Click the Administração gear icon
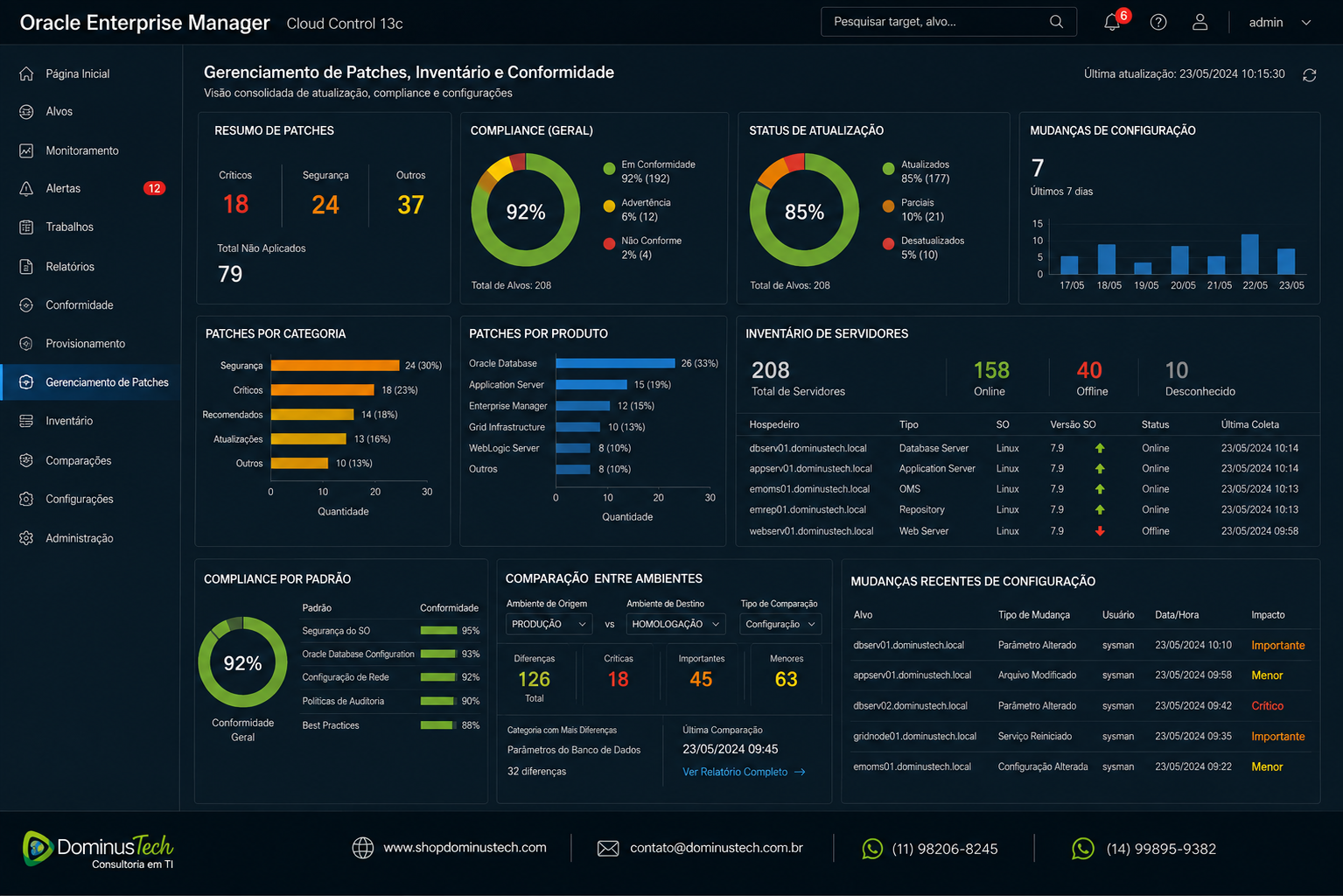Viewport: 1343px width, 896px height. [26, 538]
